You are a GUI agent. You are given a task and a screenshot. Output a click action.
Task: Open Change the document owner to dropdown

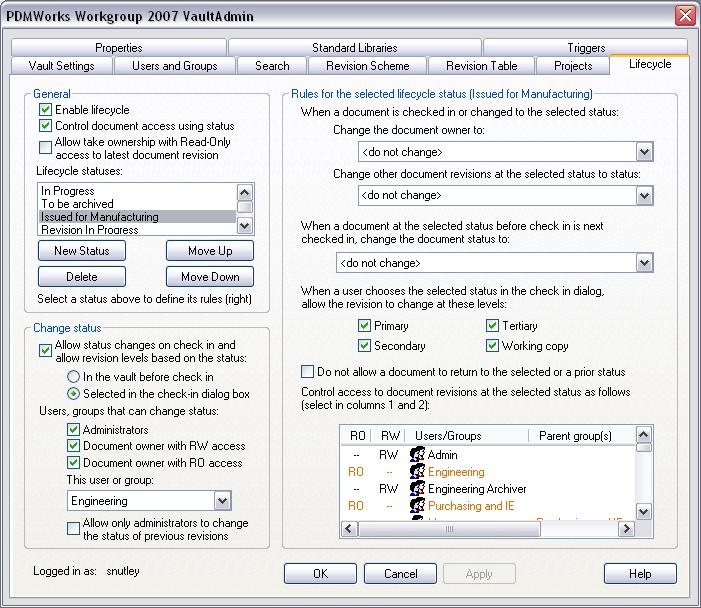[x=644, y=152]
